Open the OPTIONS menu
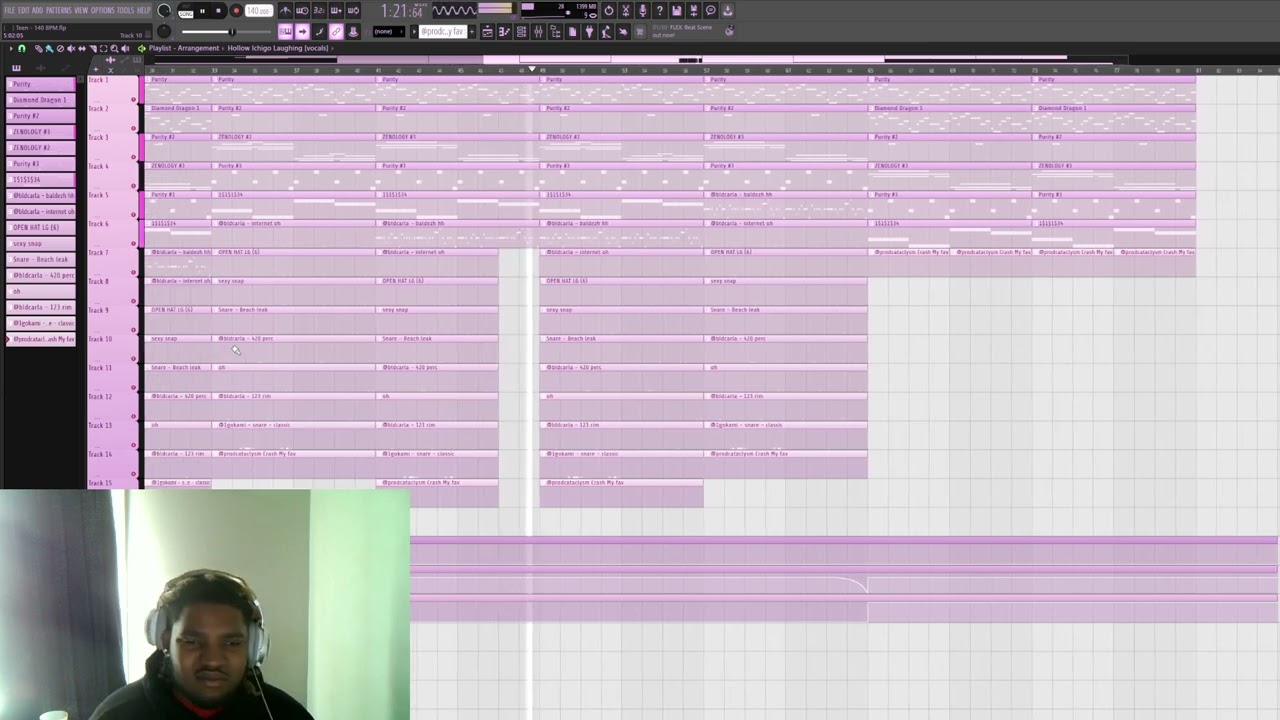The height and width of the screenshot is (720, 1280). [103, 10]
